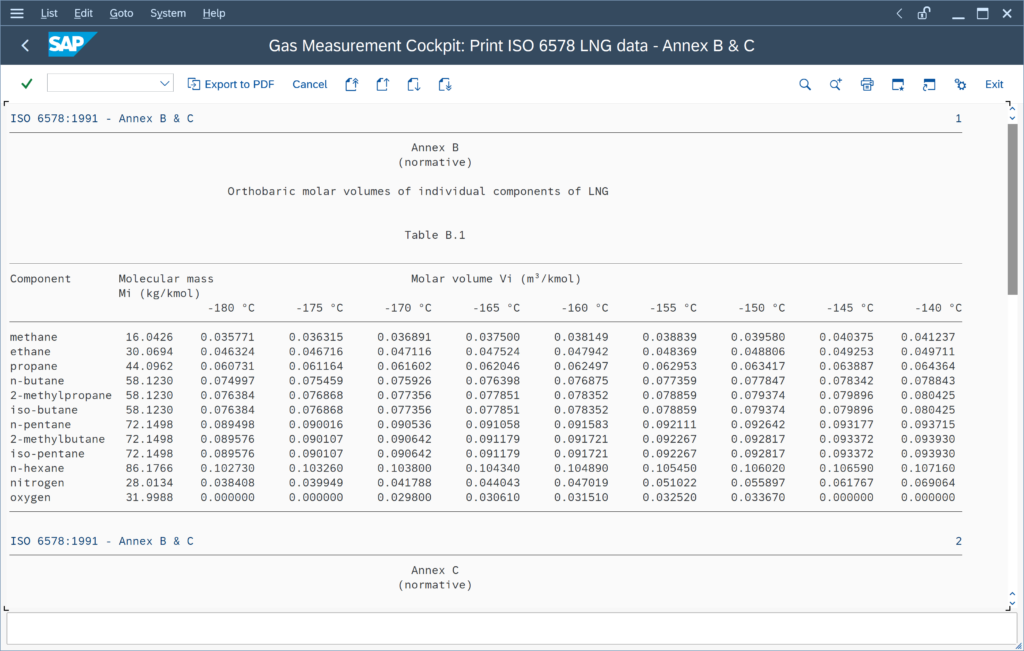Jump to the last page of the list
Screen dimensions: 1024x651
pyautogui.click(x=445, y=84)
